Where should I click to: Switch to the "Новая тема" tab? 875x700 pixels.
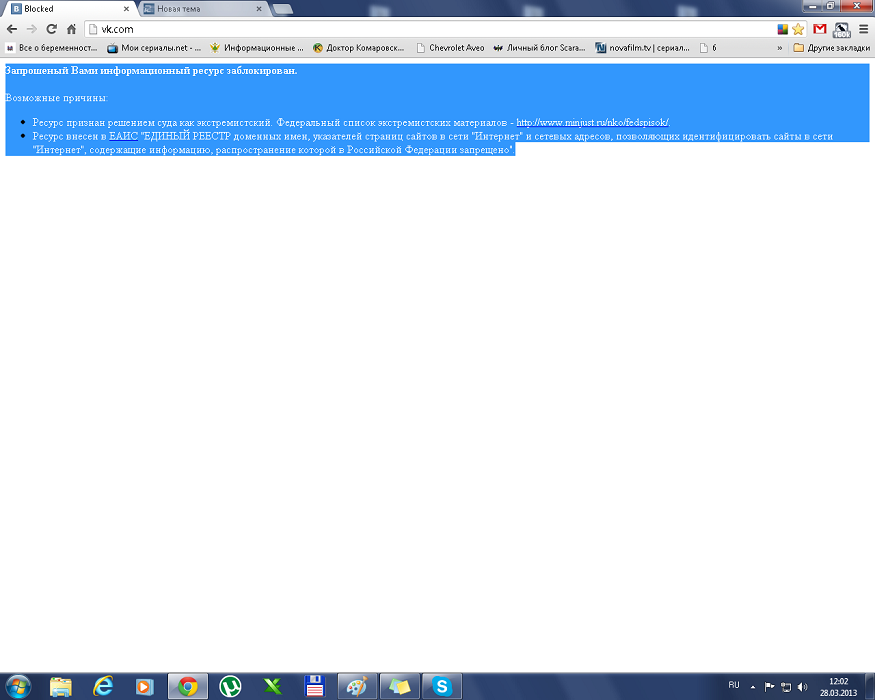(200, 9)
